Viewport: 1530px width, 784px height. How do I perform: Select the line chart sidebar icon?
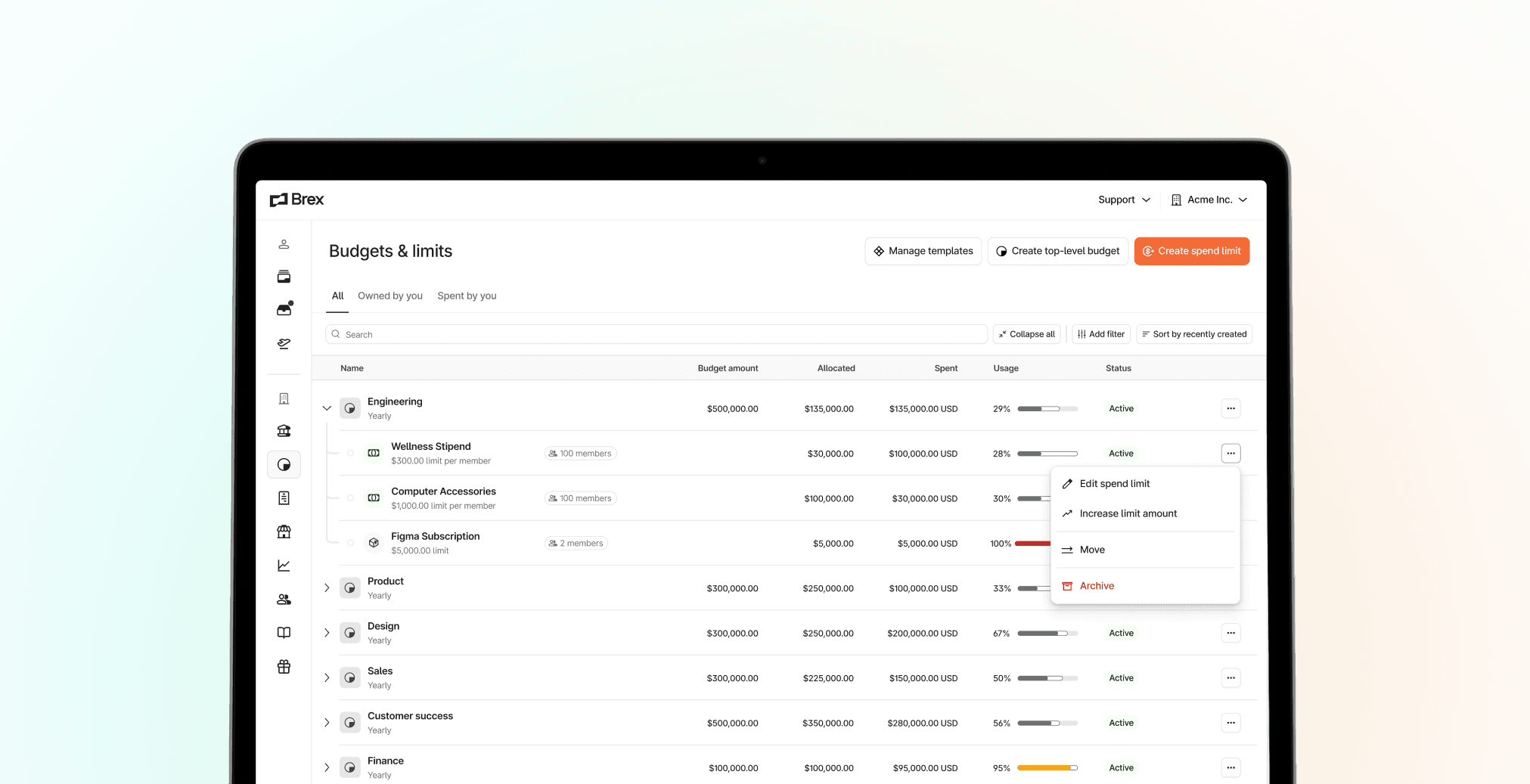[x=284, y=566]
